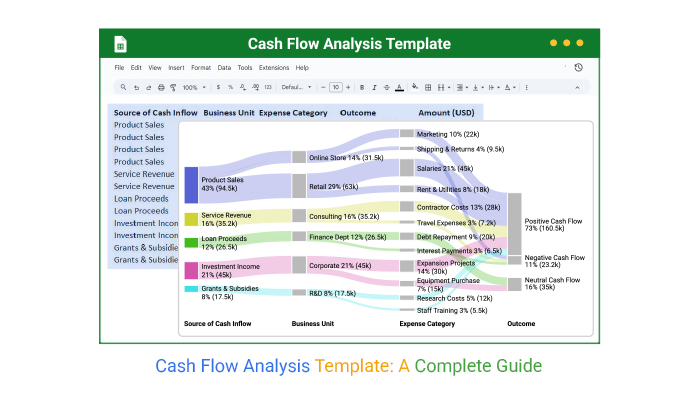Select the paint format tool

172,87
